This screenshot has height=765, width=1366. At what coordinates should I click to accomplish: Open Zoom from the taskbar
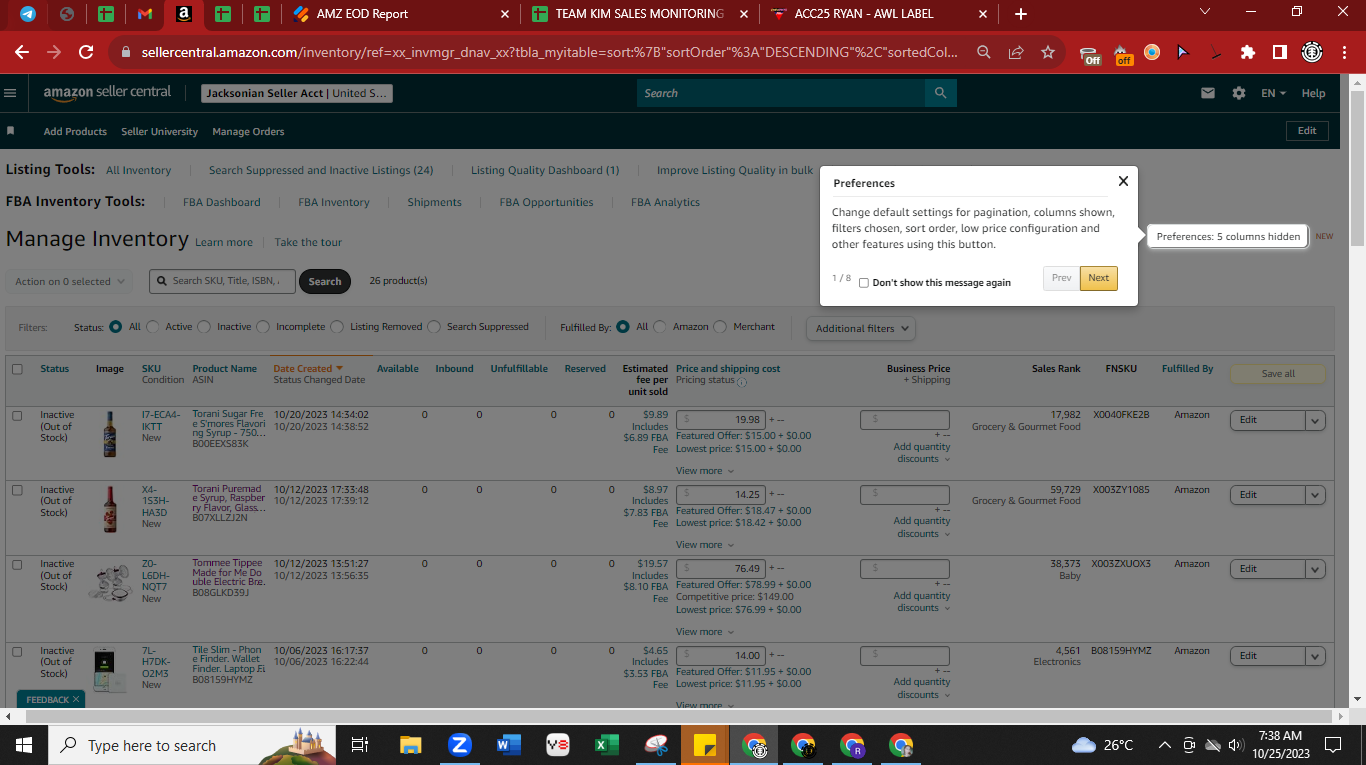coord(460,745)
